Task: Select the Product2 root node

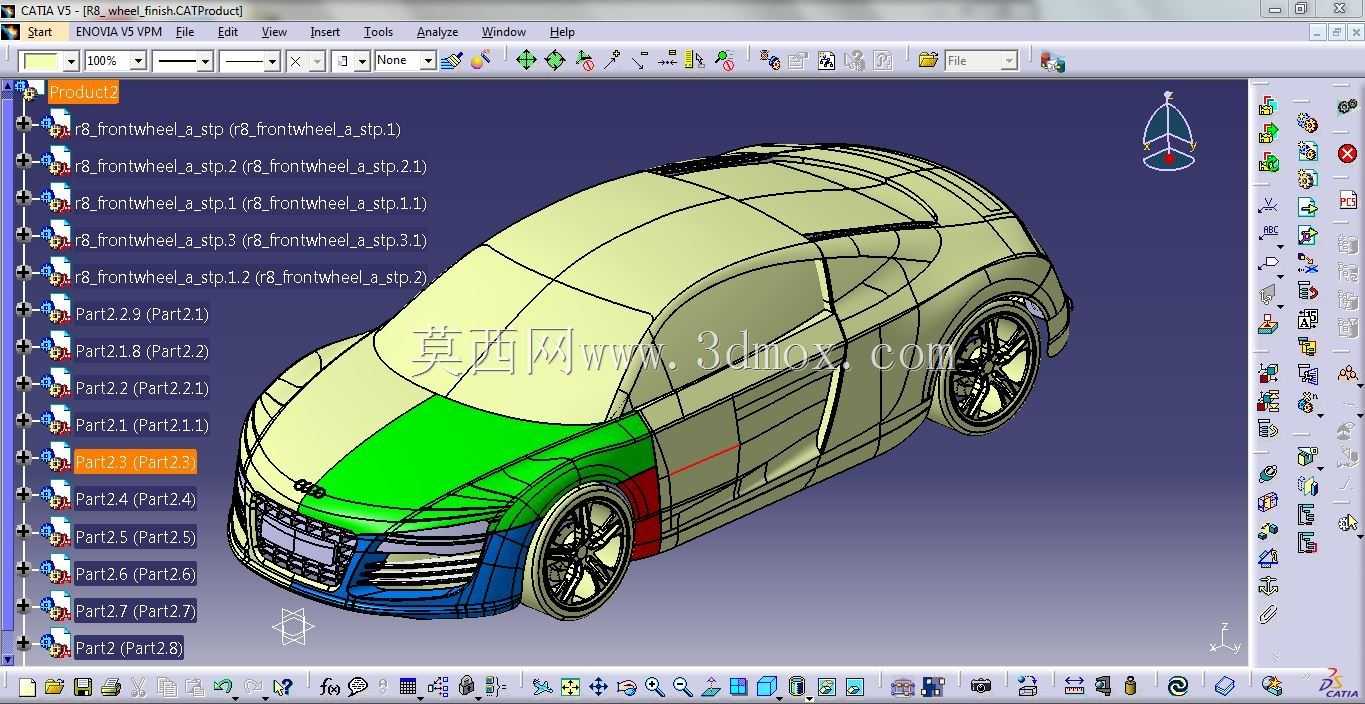Action: pyautogui.click(x=83, y=92)
